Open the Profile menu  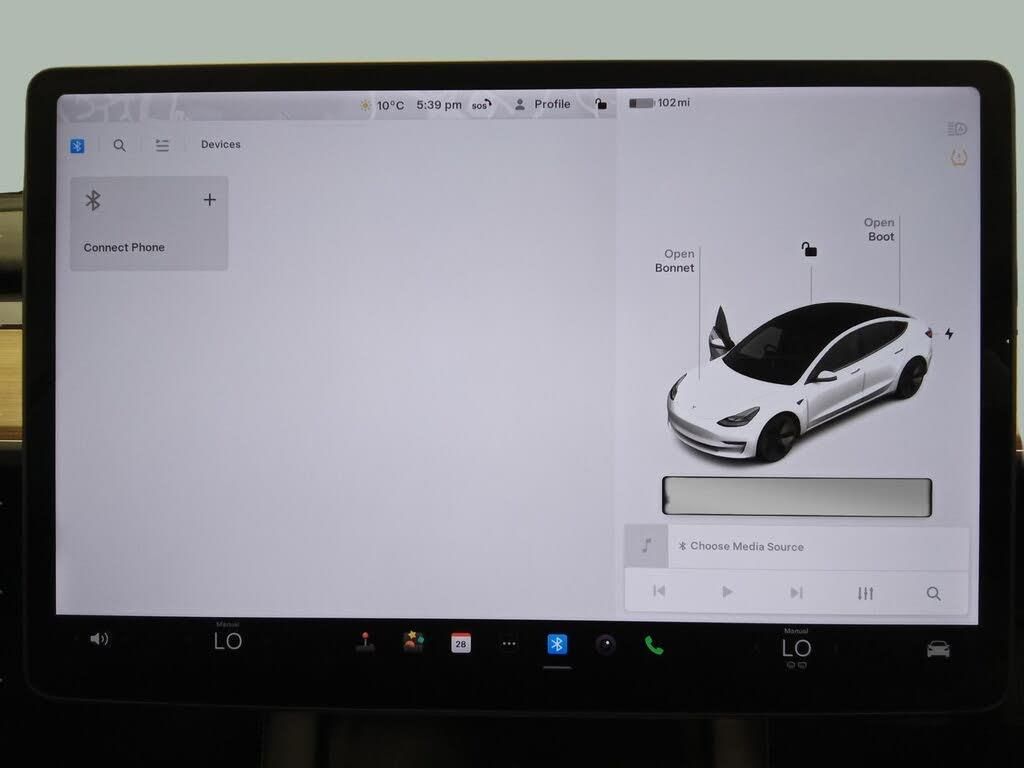543,104
